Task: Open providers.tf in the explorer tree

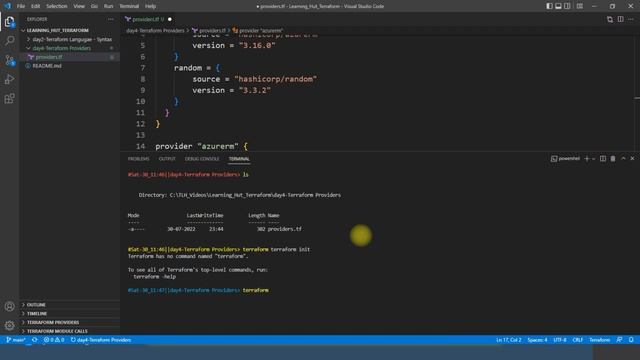Action: pyautogui.click(x=69, y=57)
